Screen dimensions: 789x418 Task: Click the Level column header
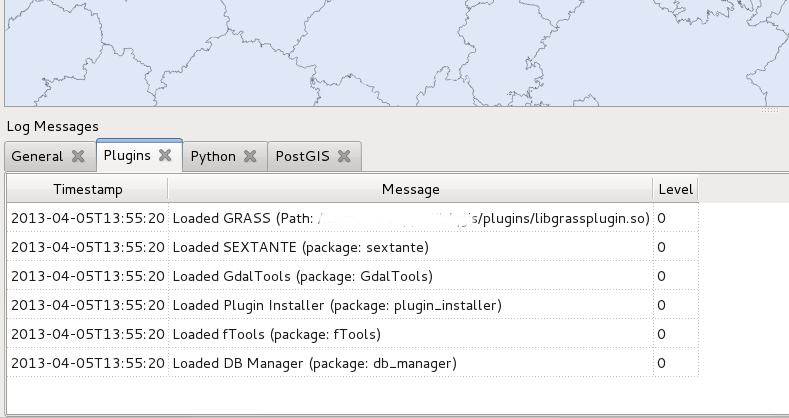pos(674,189)
